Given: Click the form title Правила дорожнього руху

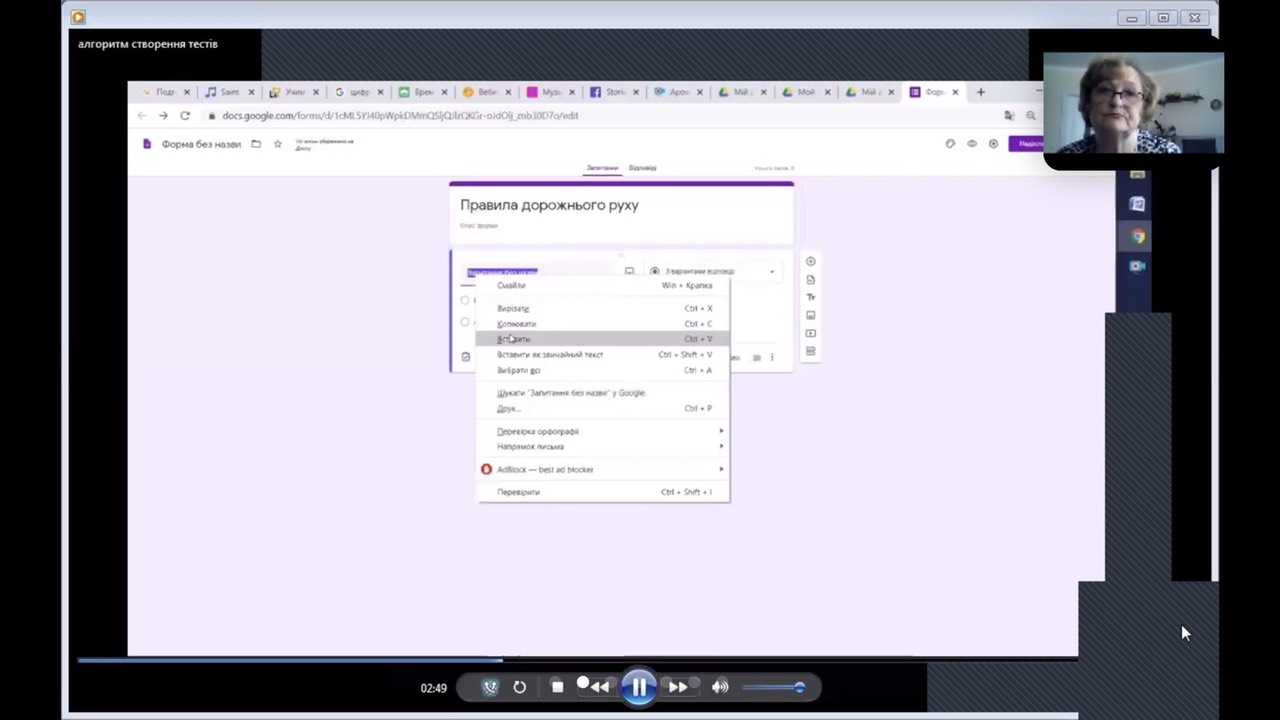Looking at the screenshot, I should [x=549, y=205].
